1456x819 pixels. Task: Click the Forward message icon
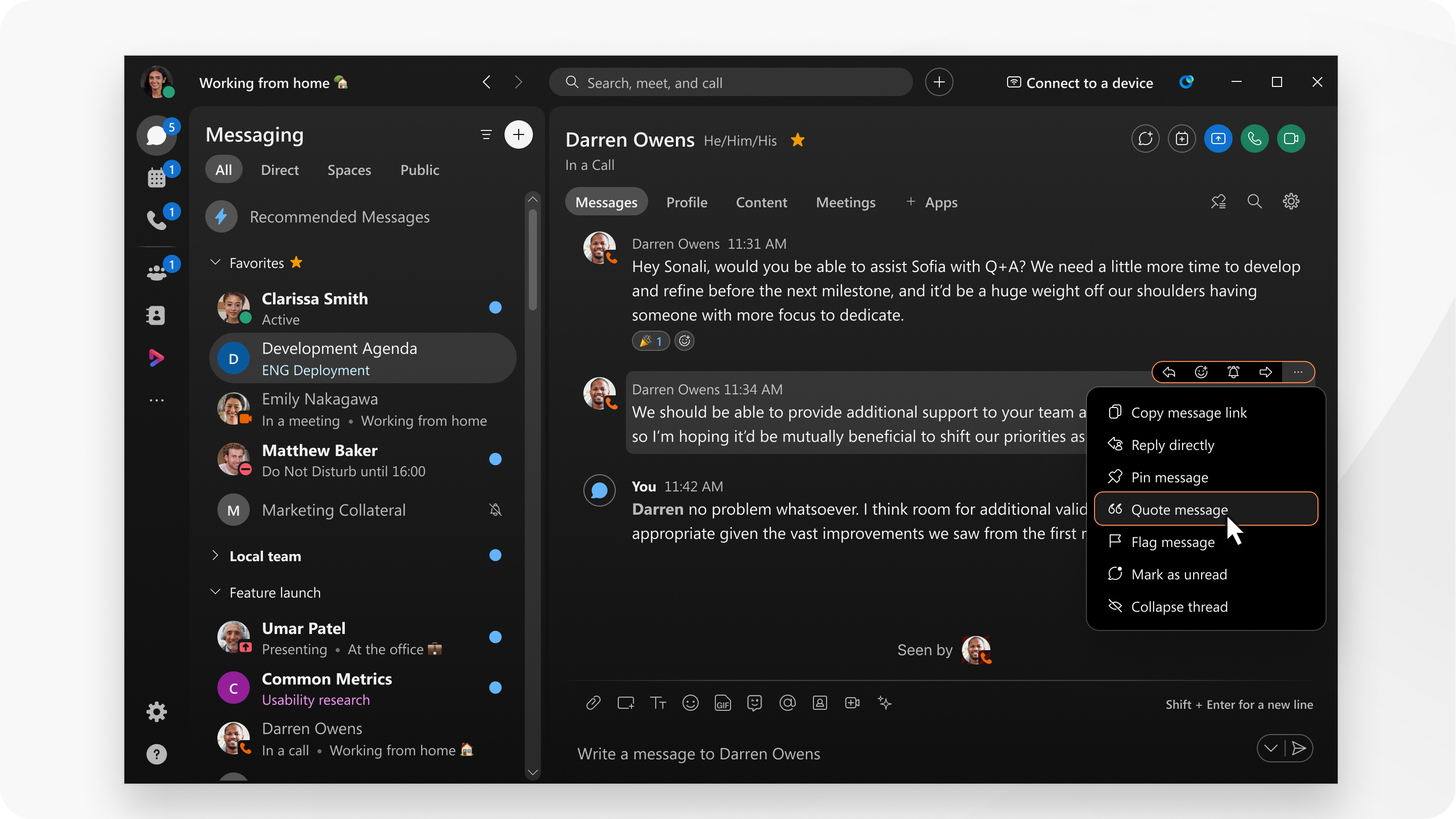(1265, 372)
